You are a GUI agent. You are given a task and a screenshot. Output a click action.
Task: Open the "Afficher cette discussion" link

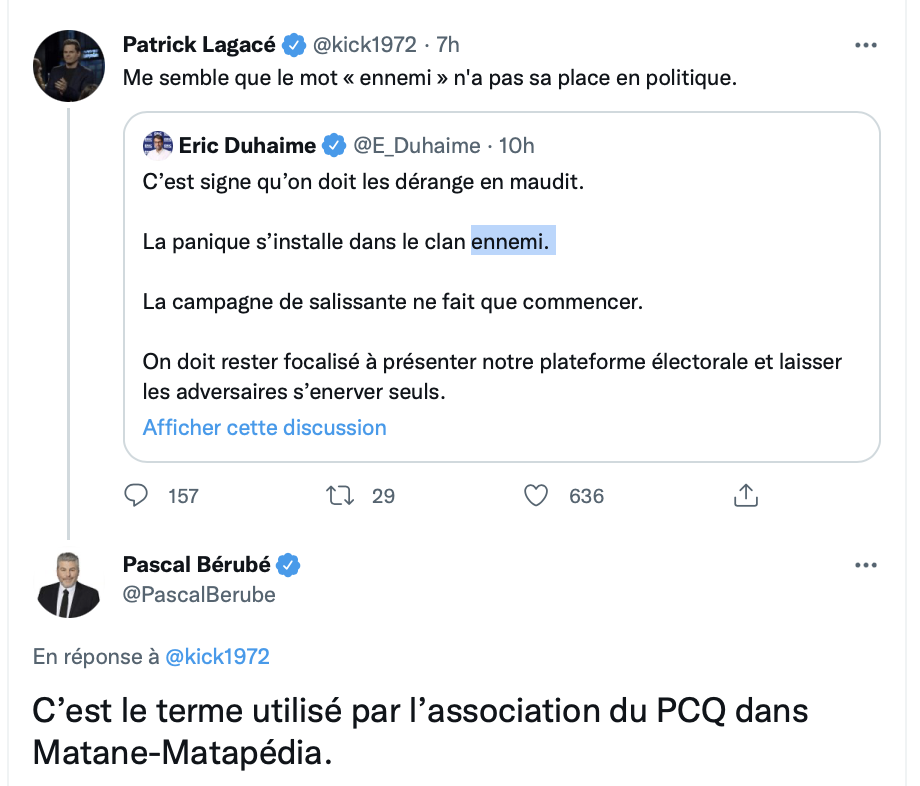pyautogui.click(x=264, y=428)
